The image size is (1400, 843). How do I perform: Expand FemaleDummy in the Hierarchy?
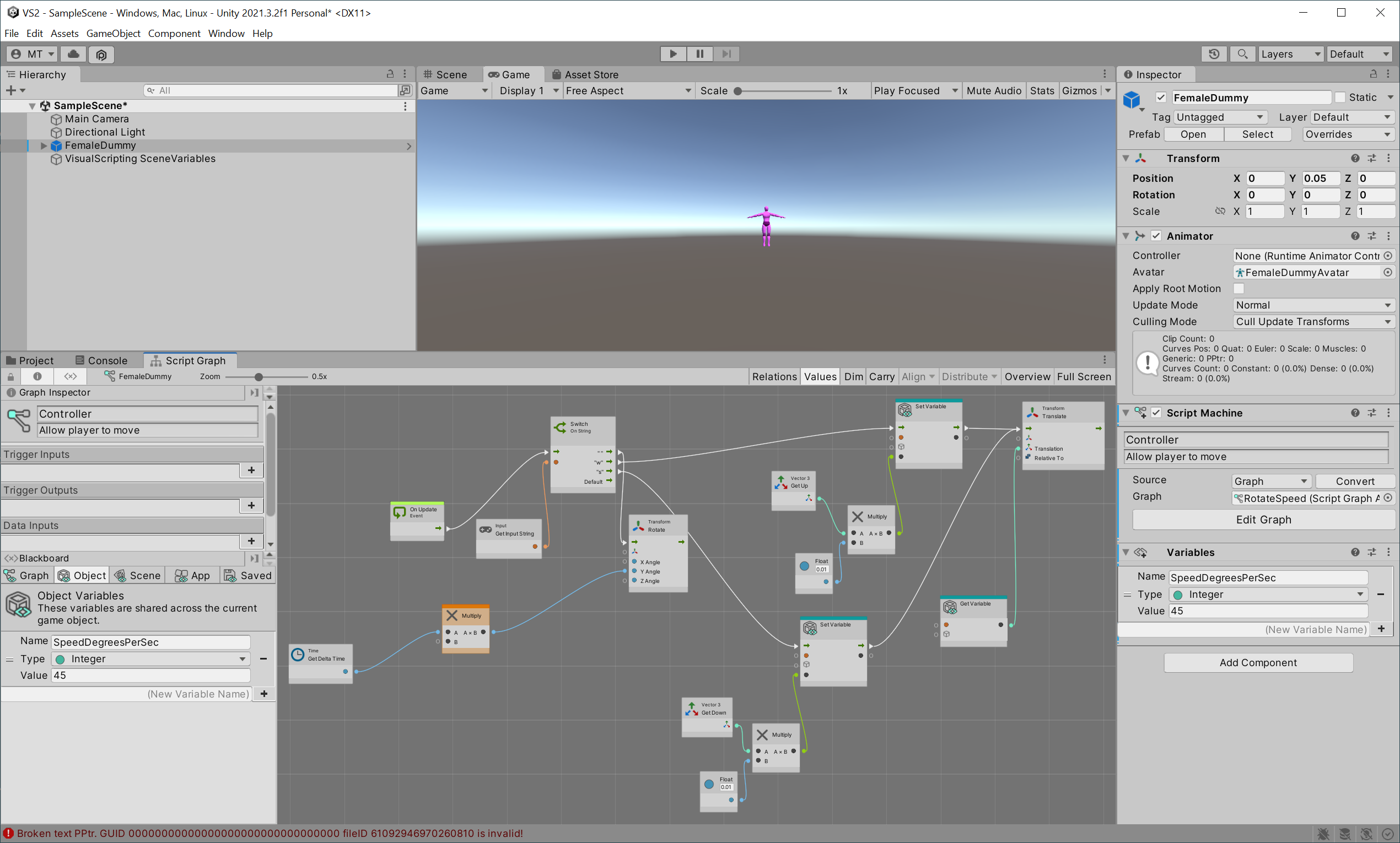click(44, 146)
